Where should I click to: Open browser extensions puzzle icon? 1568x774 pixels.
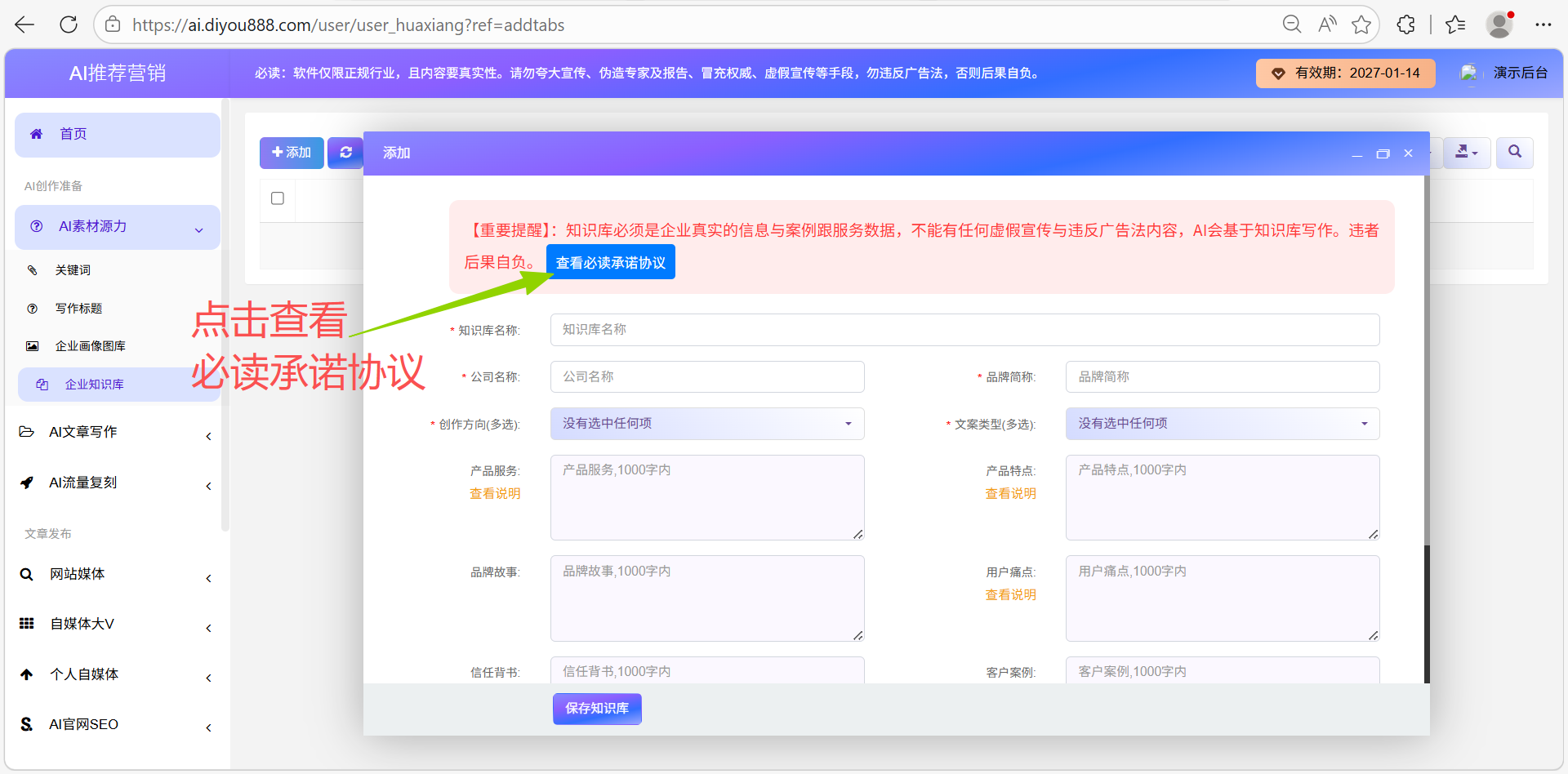[x=1405, y=24]
